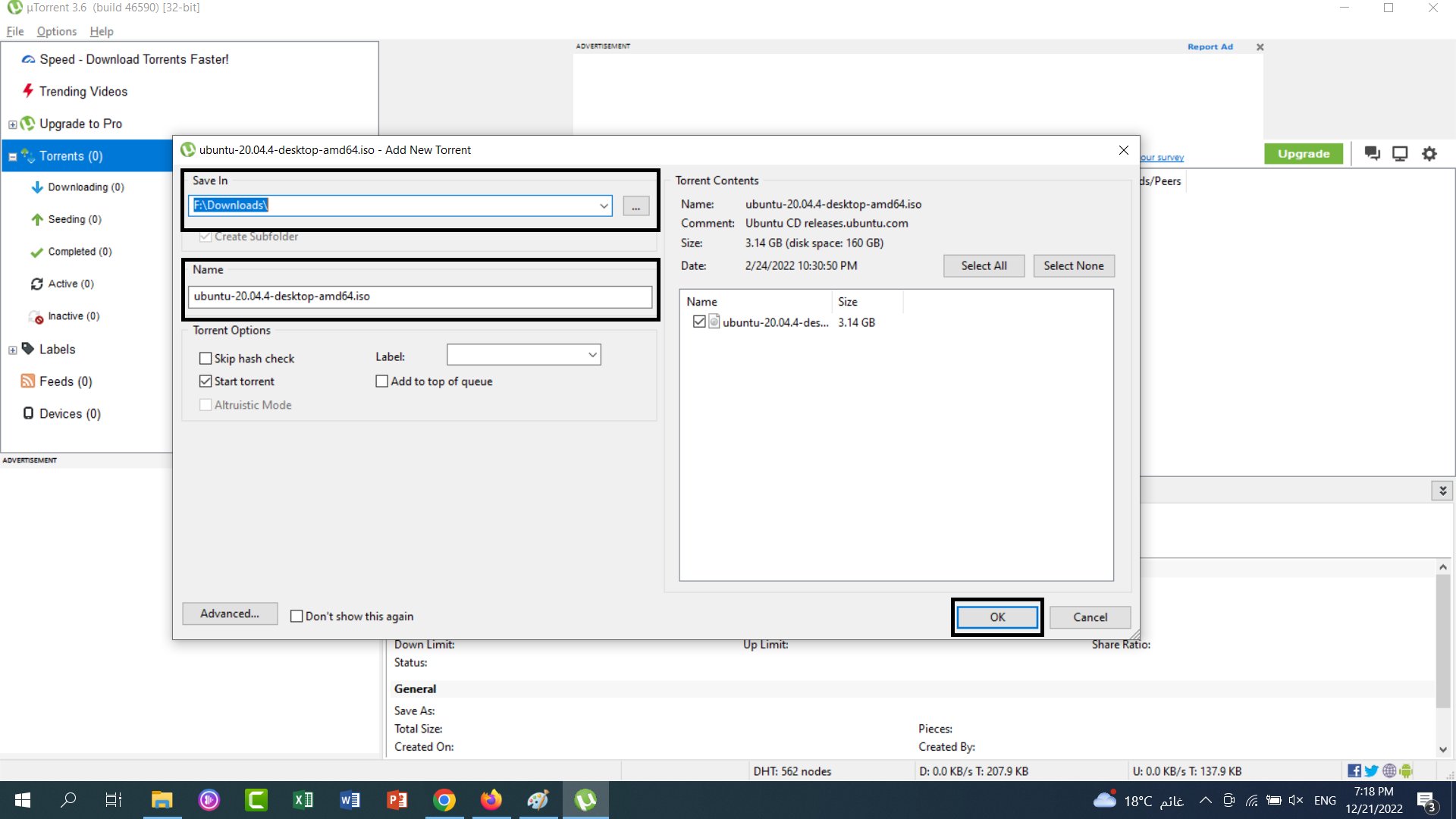This screenshot has height=819, width=1456.
Task: Click the DHT: 562 nodes status
Action: pos(792,771)
